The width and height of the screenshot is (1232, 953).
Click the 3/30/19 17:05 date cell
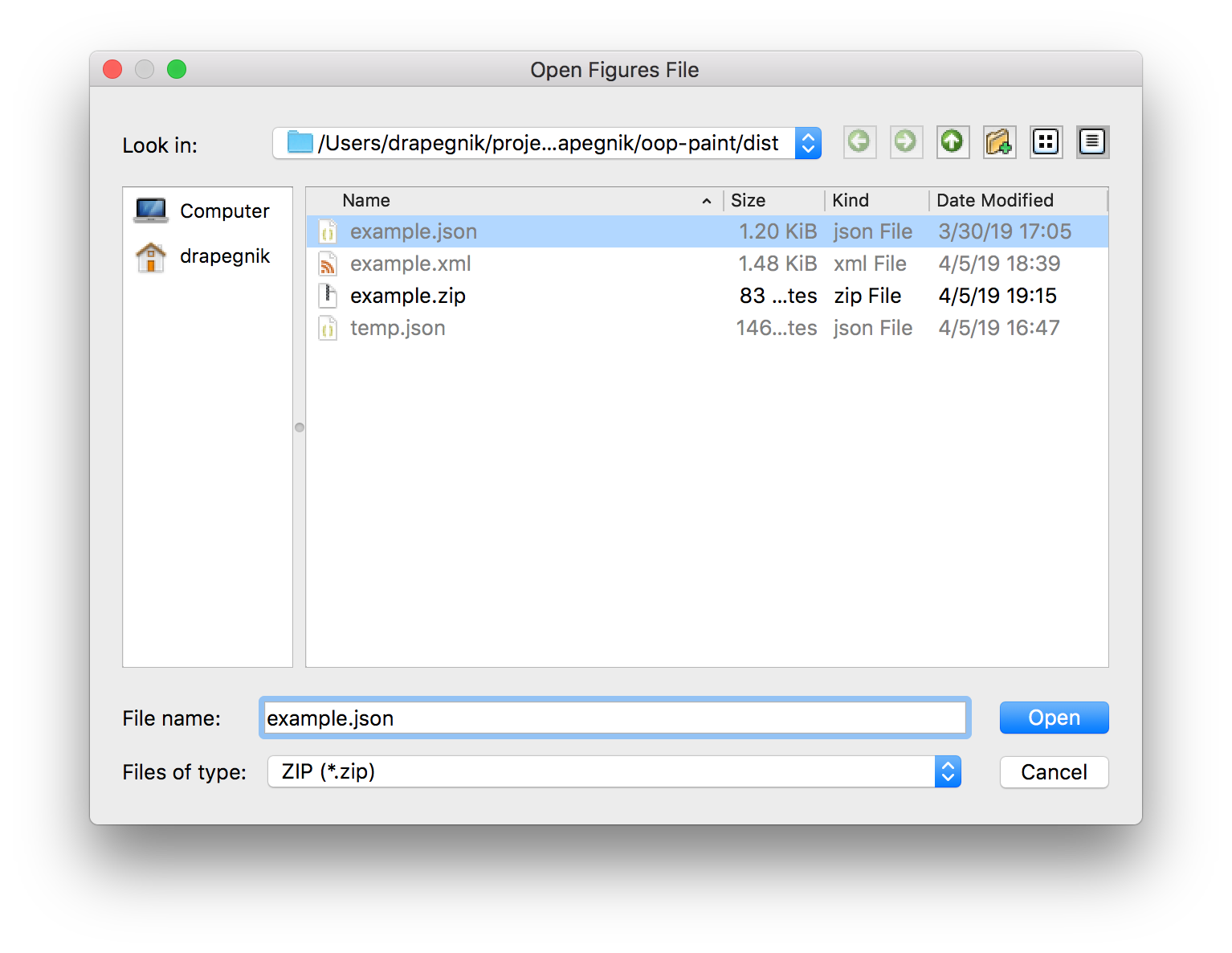[1005, 231]
